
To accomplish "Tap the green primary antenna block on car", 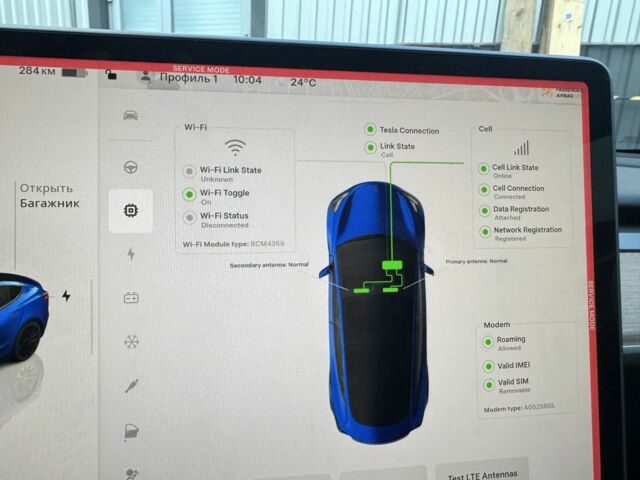I will [391, 290].
